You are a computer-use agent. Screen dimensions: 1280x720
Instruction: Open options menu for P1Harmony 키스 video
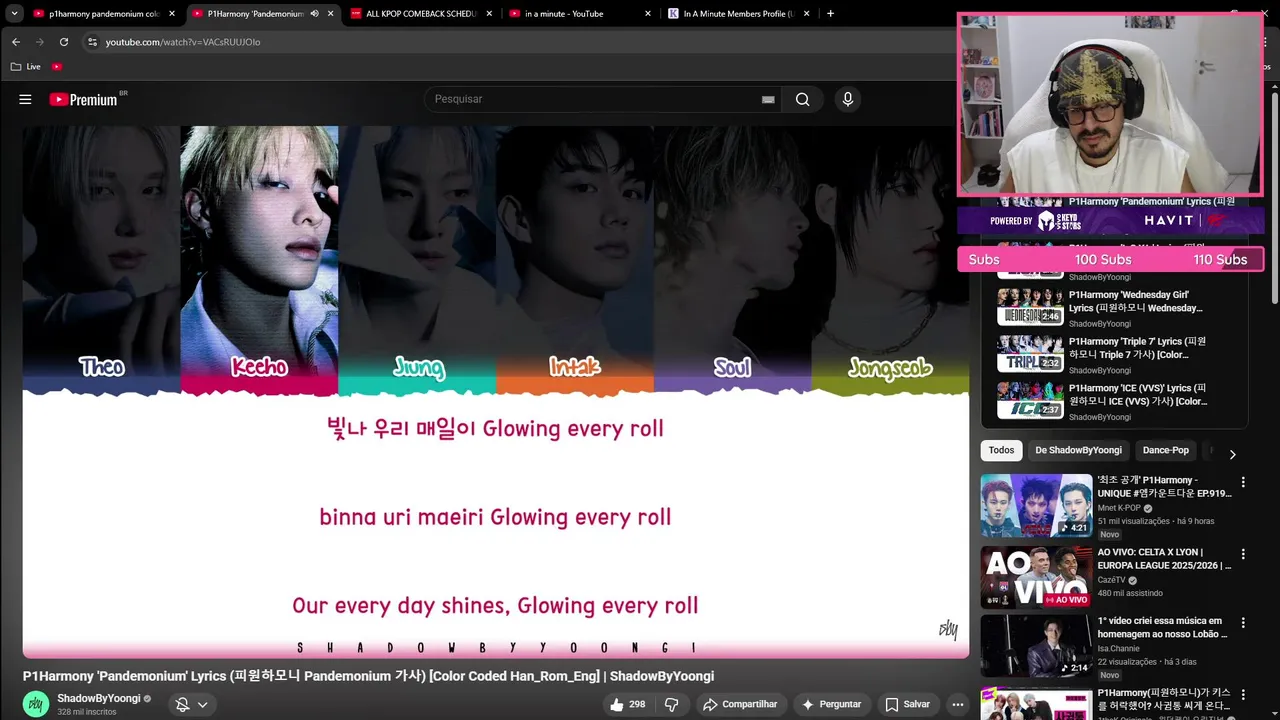pos(1243,695)
